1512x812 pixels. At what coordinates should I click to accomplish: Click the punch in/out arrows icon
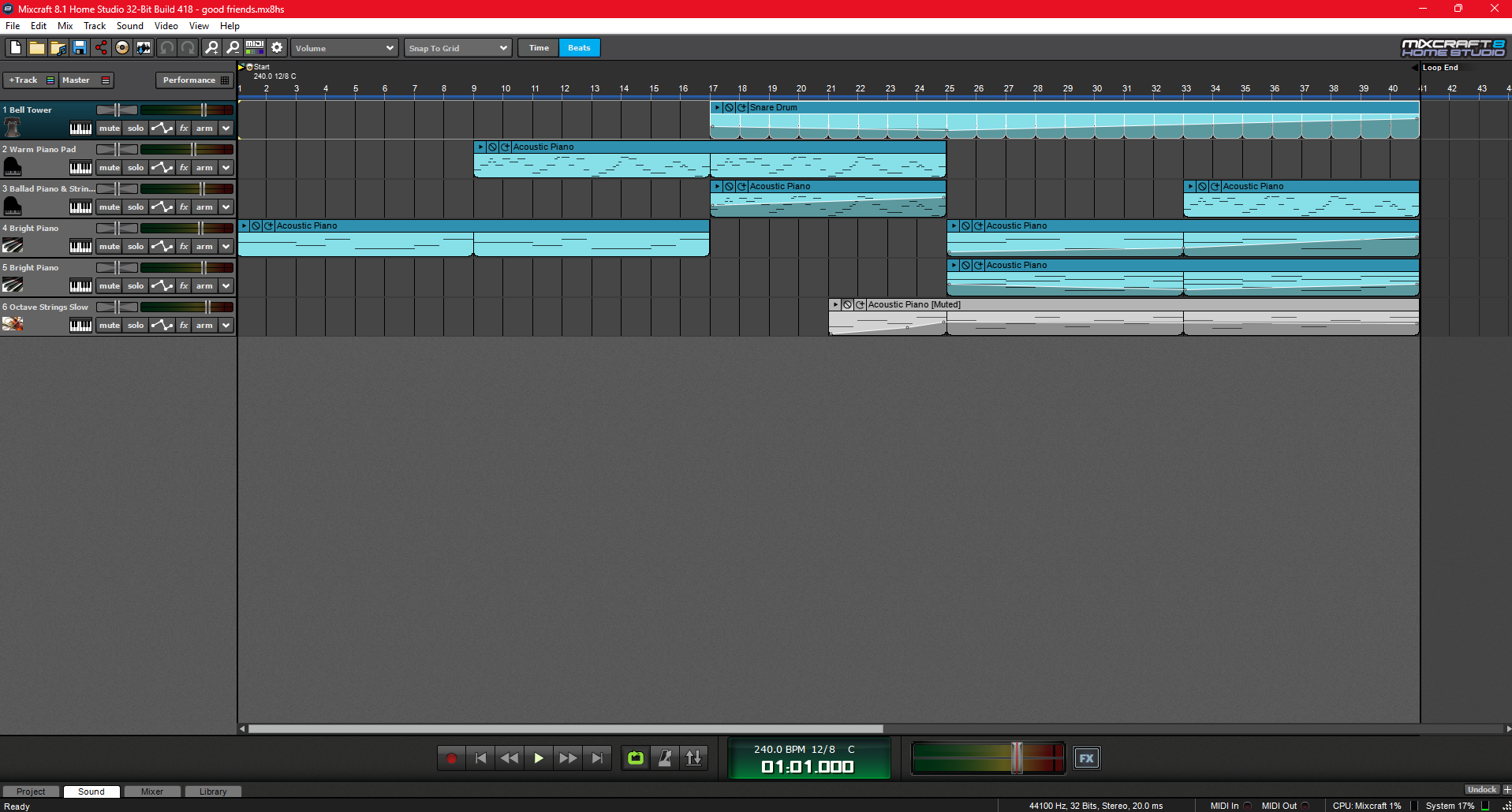[x=693, y=758]
